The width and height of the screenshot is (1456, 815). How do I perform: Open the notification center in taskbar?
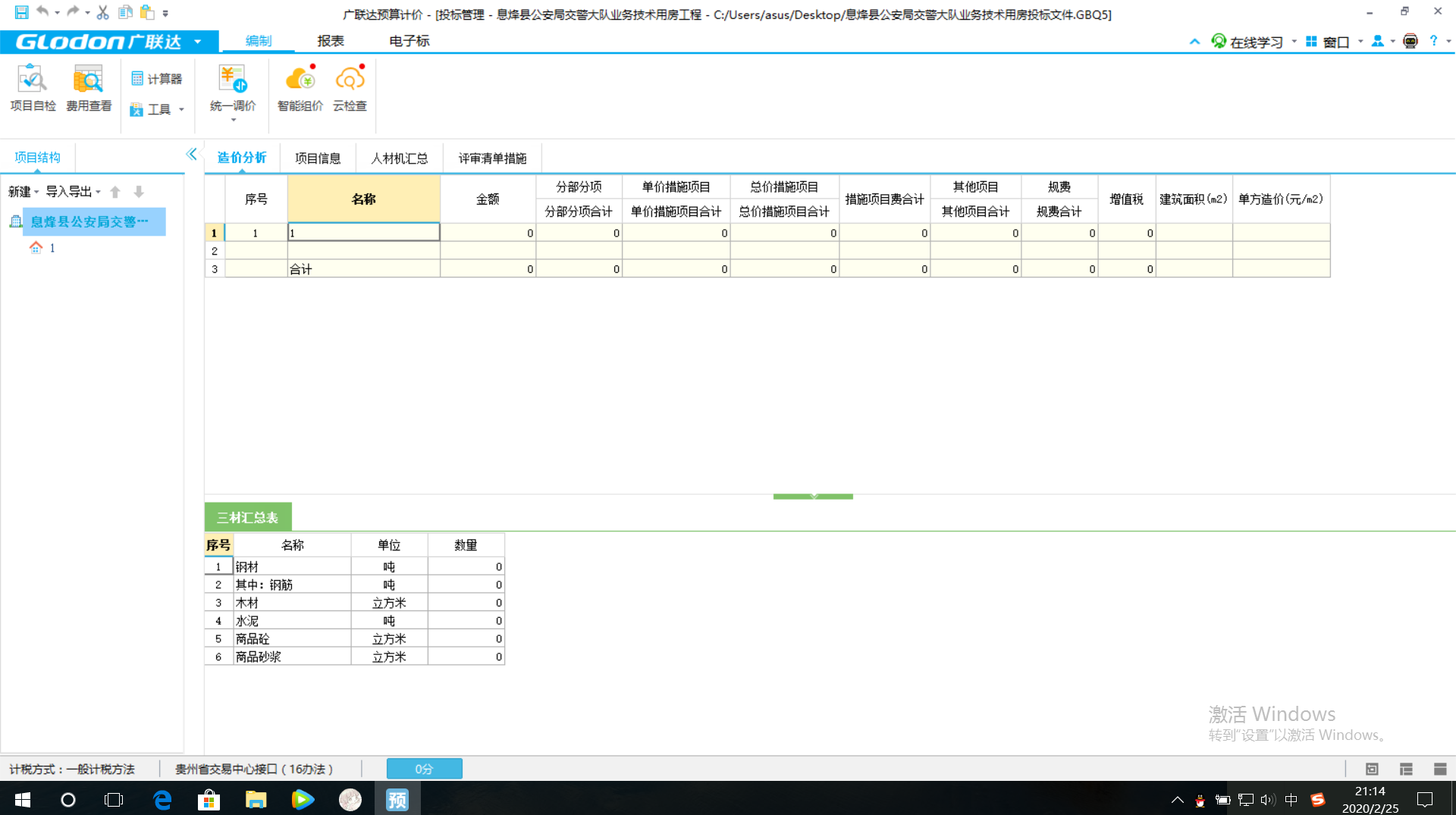pyautogui.click(x=1424, y=799)
